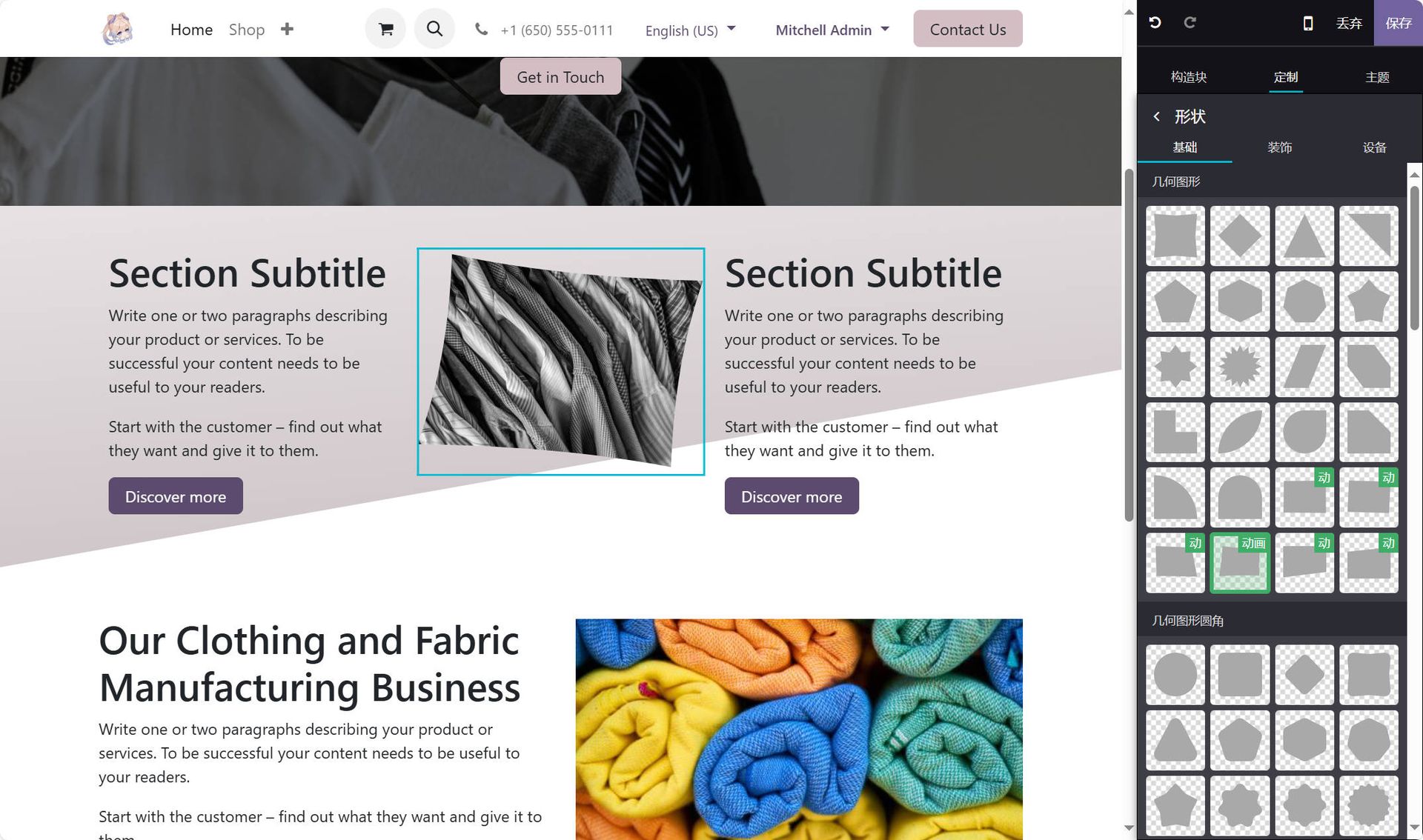
Task: Click the redo arrow in editor toolbar
Action: pos(1190,23)
